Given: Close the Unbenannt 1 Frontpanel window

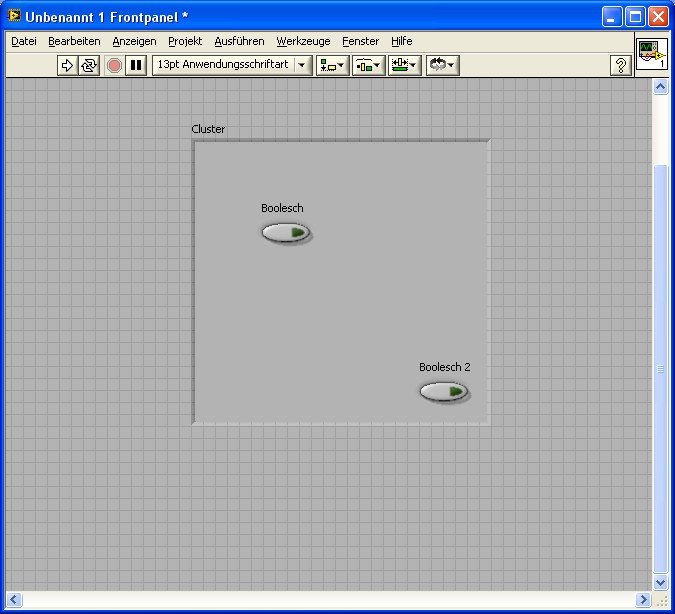Looking at the screenshot, I should tap(659, 17).
